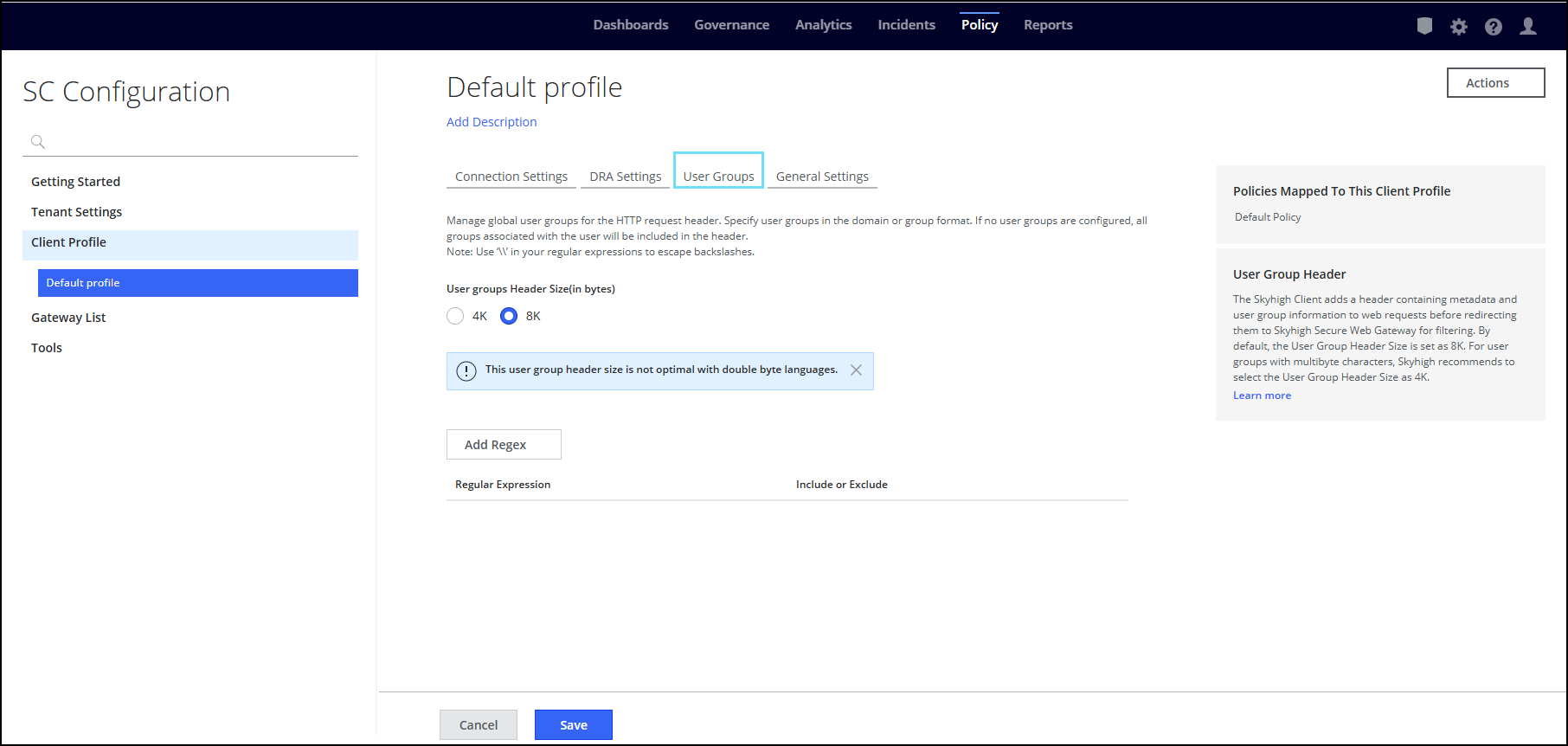The image size is (1568, 746).
Task: Dismiss the header size warning banner
Action: [x=856, y=370]
